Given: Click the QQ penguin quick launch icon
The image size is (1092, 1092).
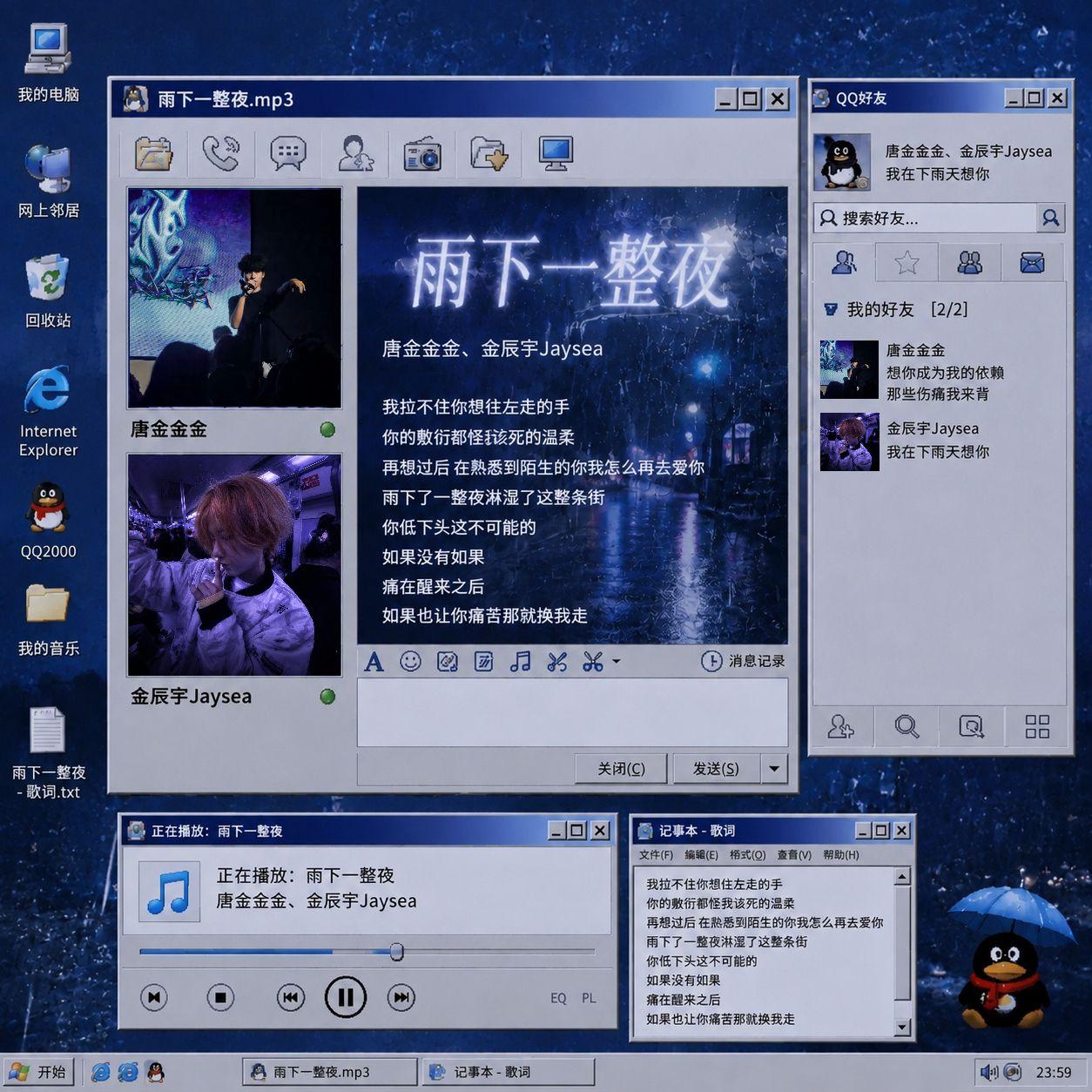Looking at the screenshot, I should [x=156, y=1072].
